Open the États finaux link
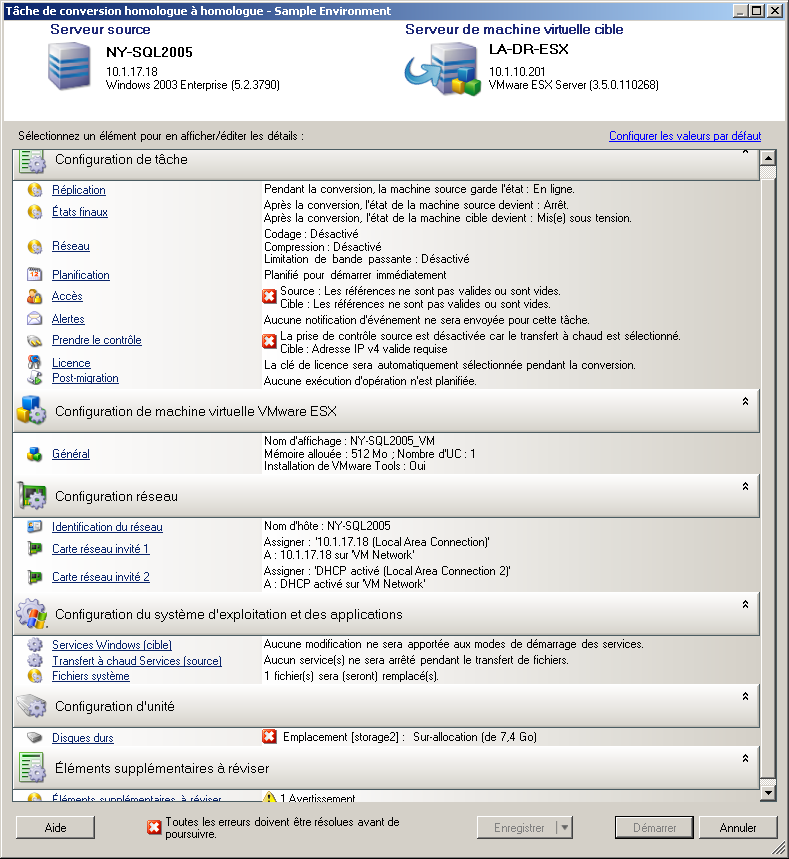Screen dimensions: 789x859 pos(80,212)
